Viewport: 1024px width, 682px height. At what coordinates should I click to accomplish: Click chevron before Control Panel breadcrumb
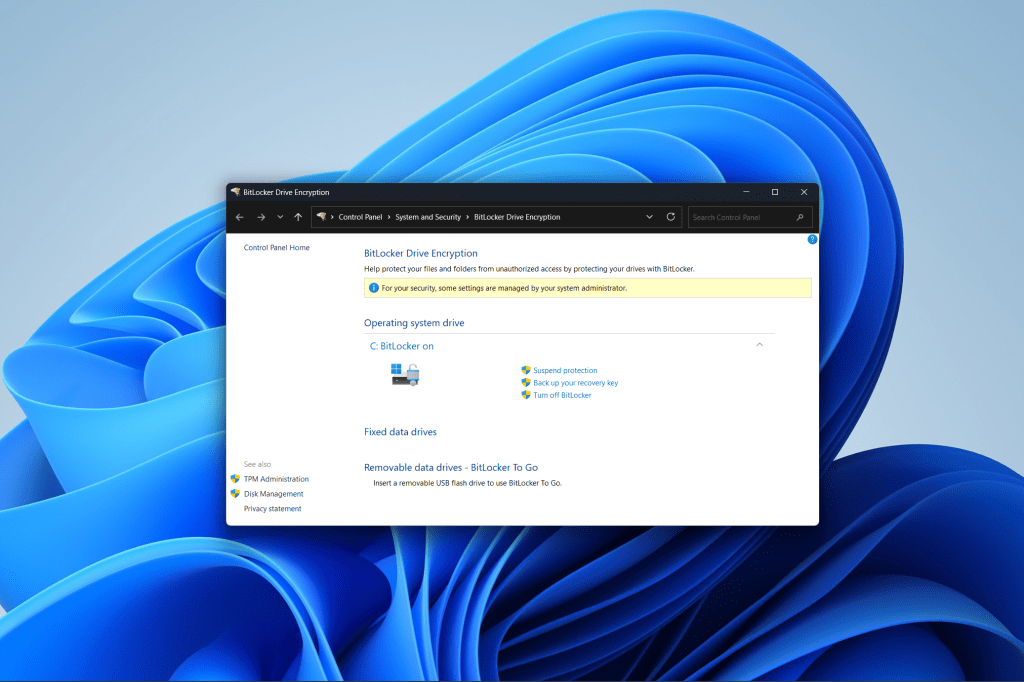point(332,217)
